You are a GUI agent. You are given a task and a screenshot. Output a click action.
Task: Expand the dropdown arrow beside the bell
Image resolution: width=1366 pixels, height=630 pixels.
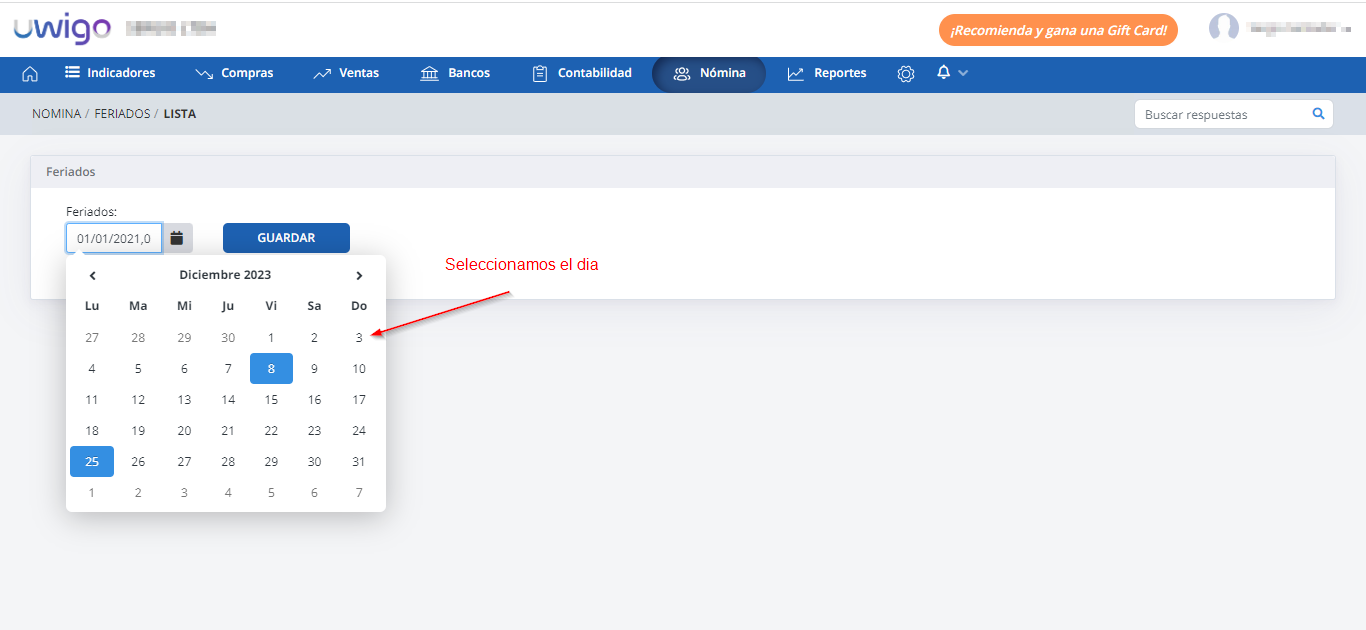[x=963, y=73]
